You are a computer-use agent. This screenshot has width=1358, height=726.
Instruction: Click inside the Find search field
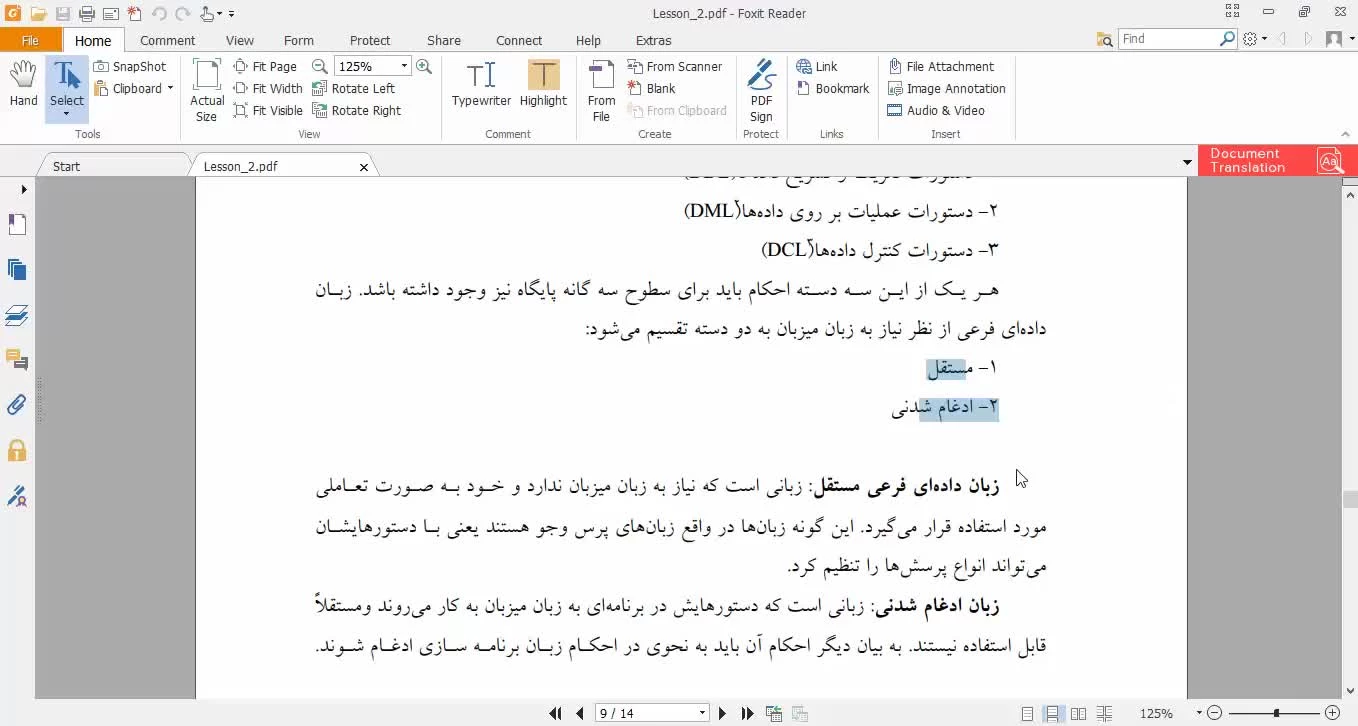[x=1168, y=39]
